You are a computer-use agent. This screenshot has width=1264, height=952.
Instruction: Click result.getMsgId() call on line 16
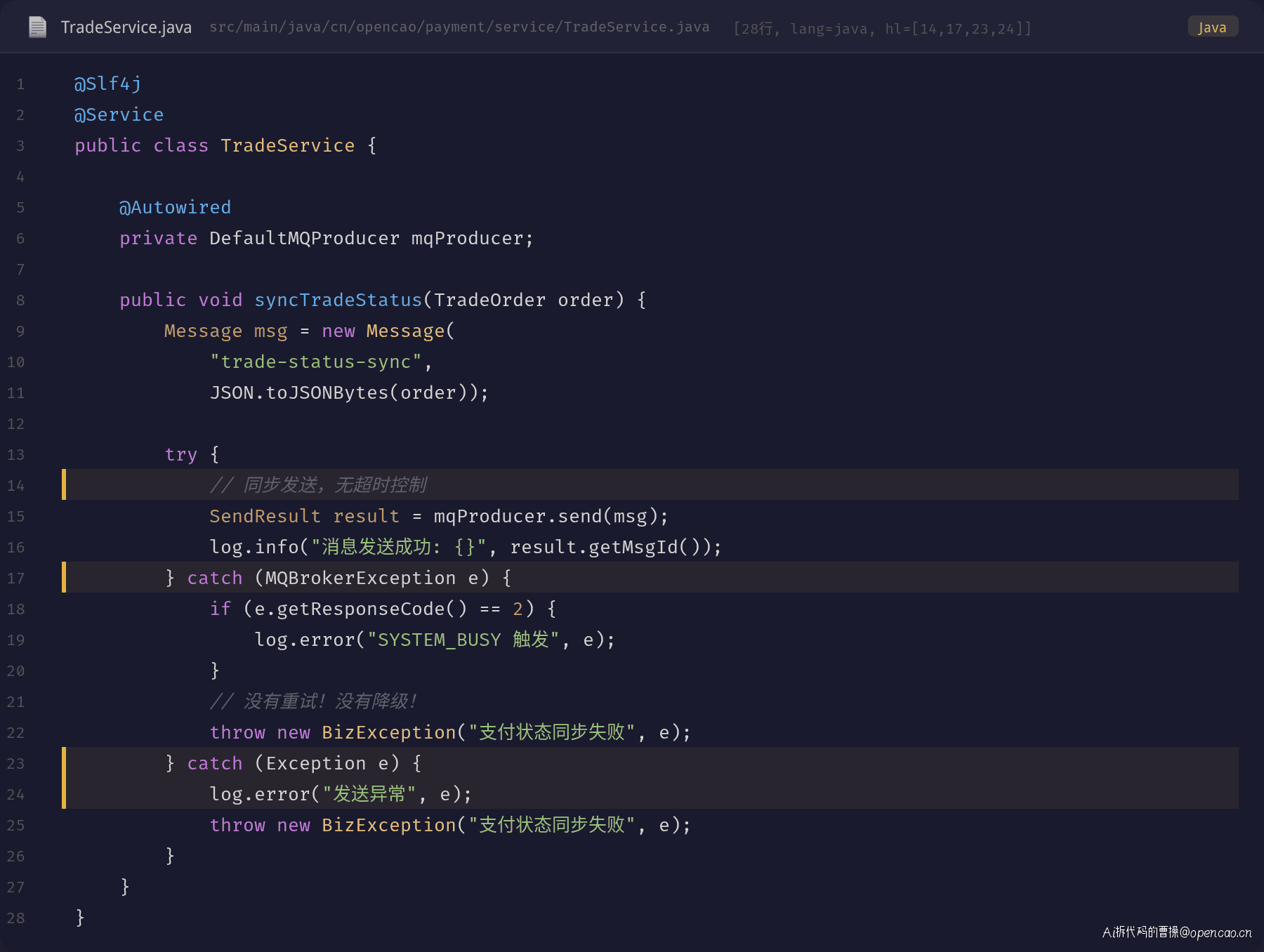tap(610, 547)
